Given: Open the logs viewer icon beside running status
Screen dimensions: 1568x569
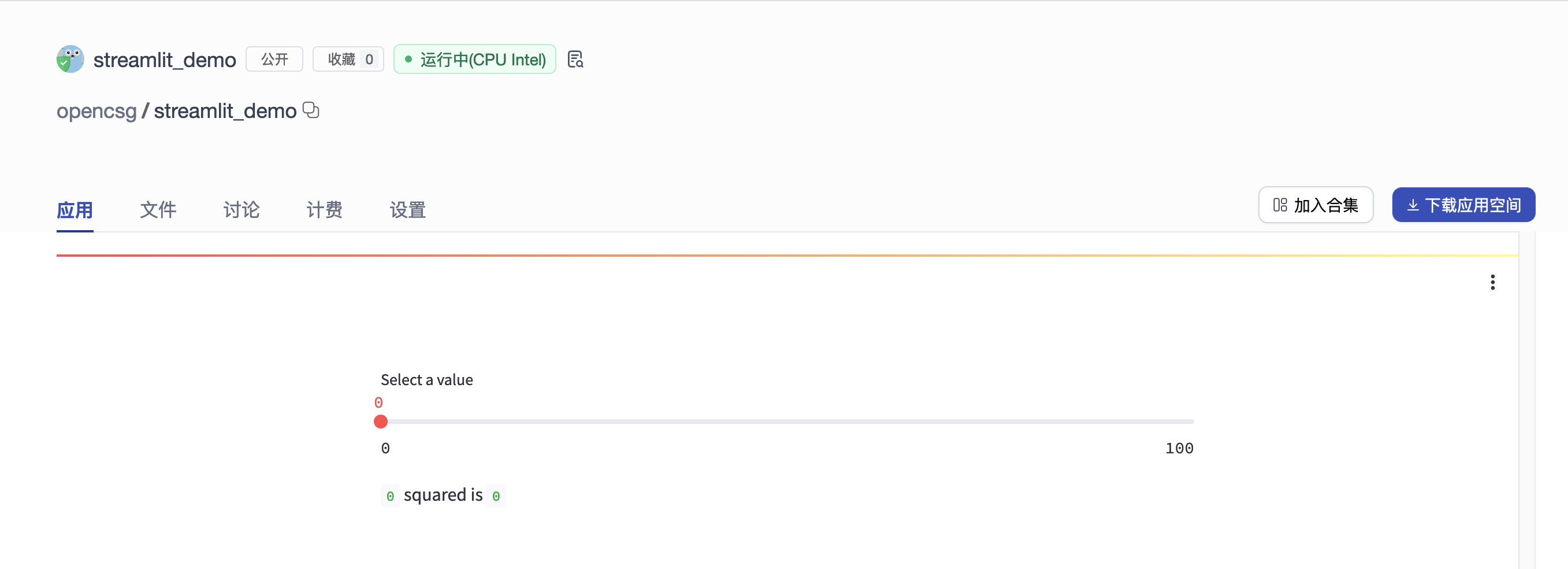Looking at the screenshot, I should pyautogui.click(x=575, y=59).
